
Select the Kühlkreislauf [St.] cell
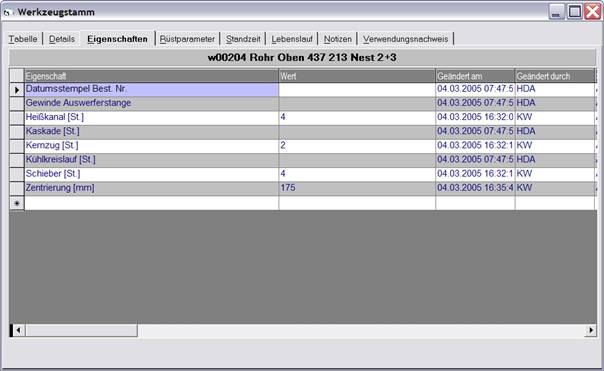click(151, 160)
